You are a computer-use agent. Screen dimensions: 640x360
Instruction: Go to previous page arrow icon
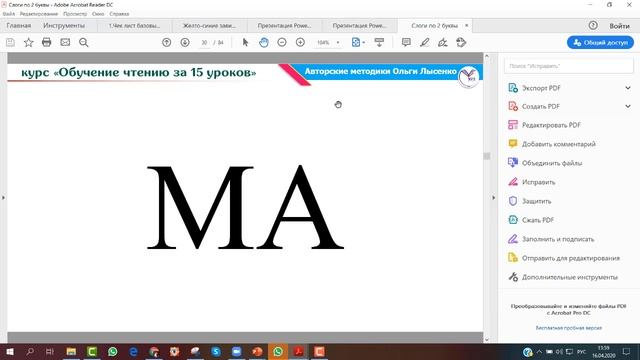pyautogui.click(x=167, y=42)
